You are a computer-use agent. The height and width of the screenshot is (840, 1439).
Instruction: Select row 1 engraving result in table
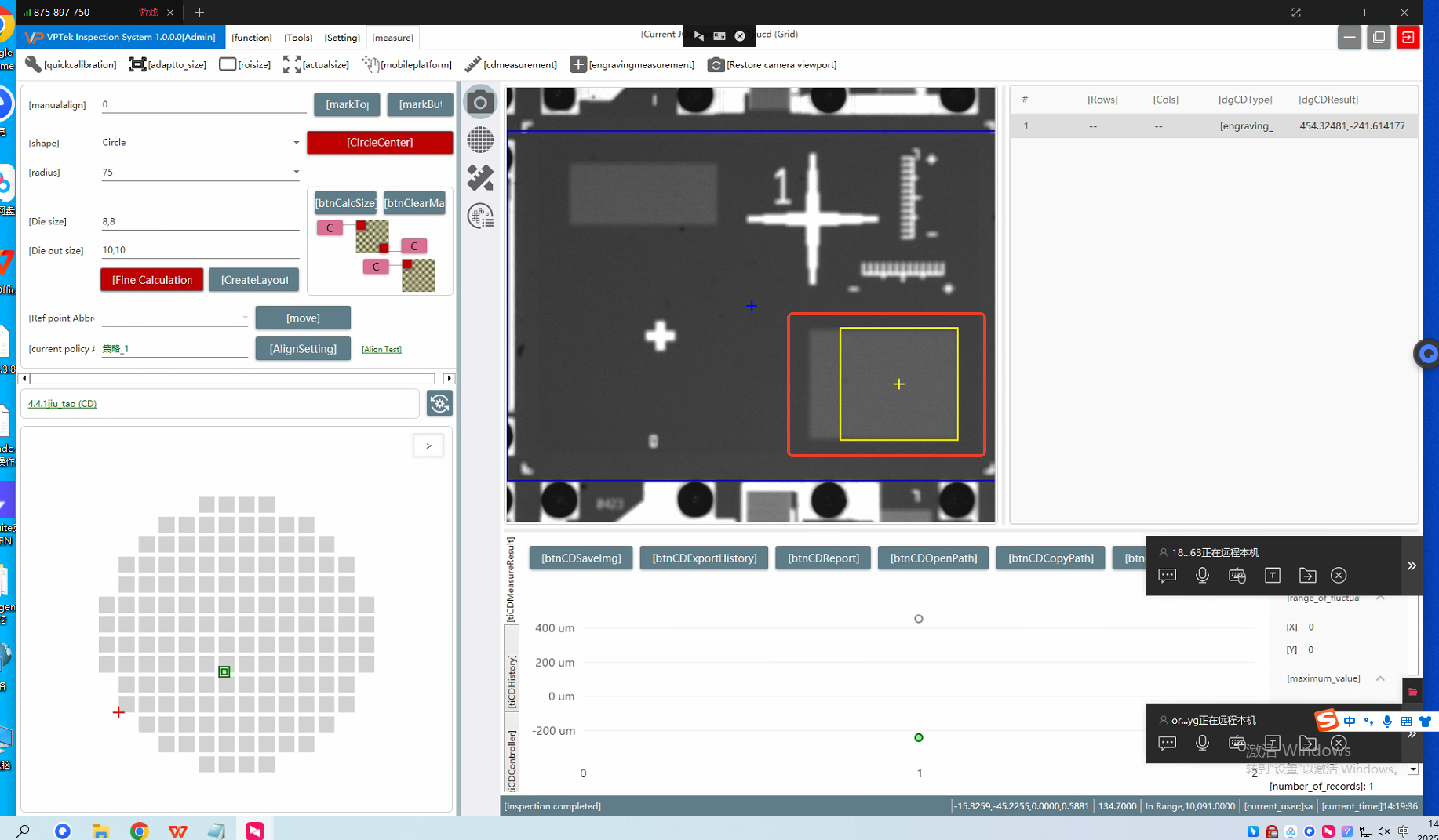click(1213, 125)
